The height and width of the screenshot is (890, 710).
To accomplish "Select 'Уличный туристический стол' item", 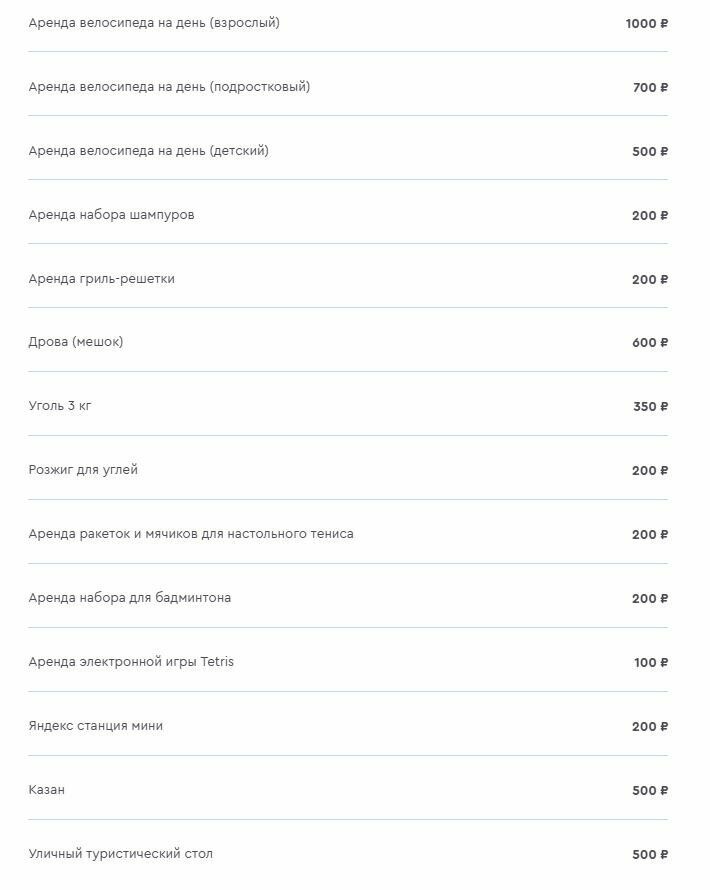I will pyautogui.click(x=120, y=854).
